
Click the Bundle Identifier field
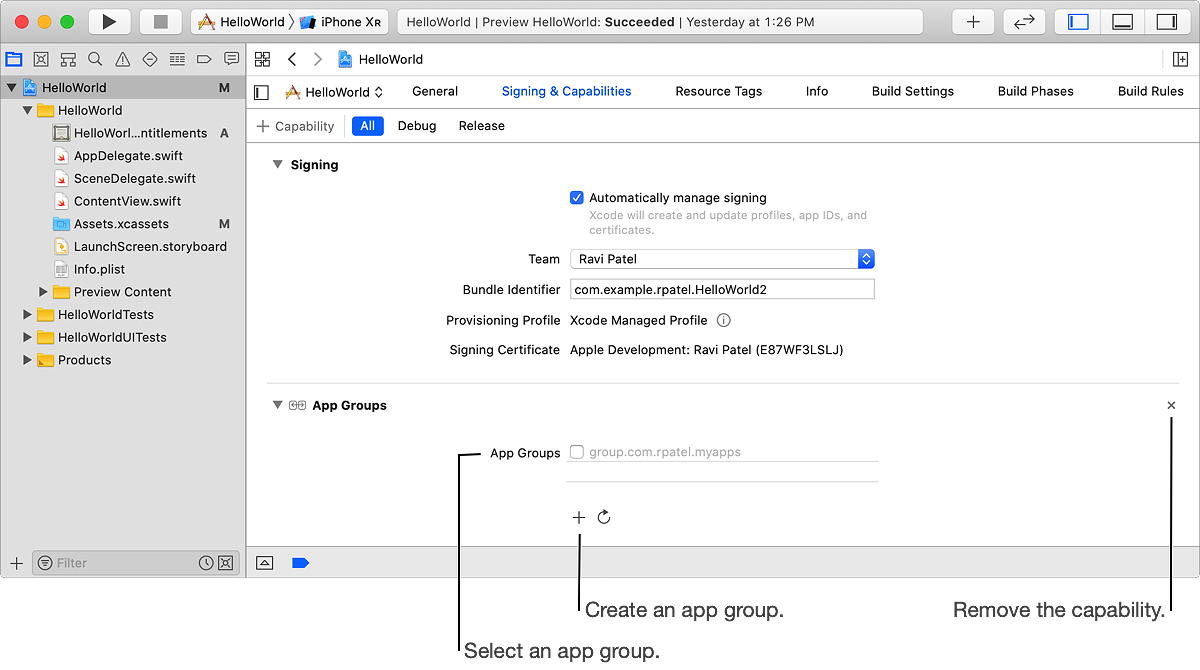coord(722,289)
